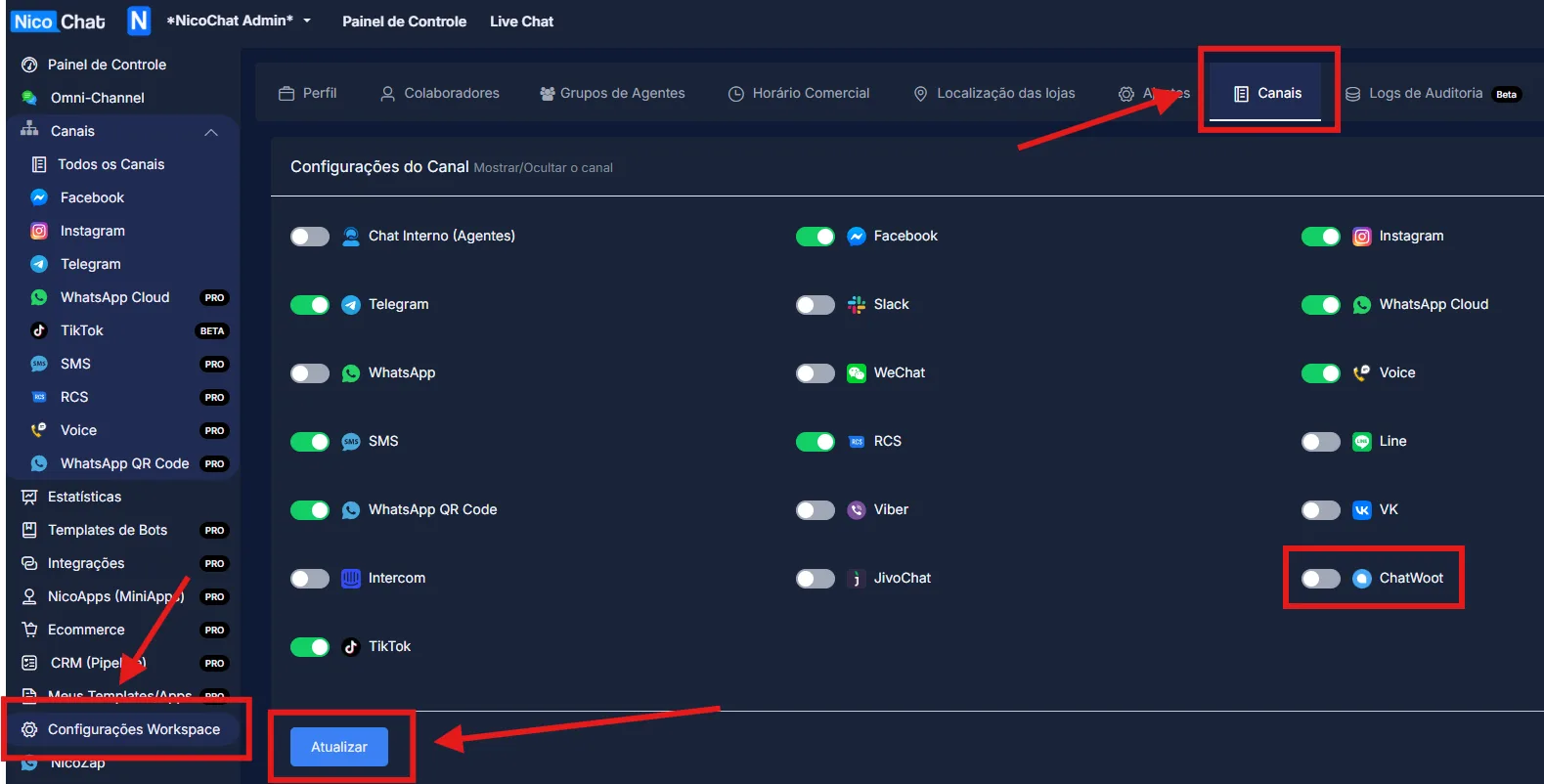The width and height of the screenshot is (1544, 784).
Task: Click the blue N workspace avatar
Action: click(x=139, y=21)
